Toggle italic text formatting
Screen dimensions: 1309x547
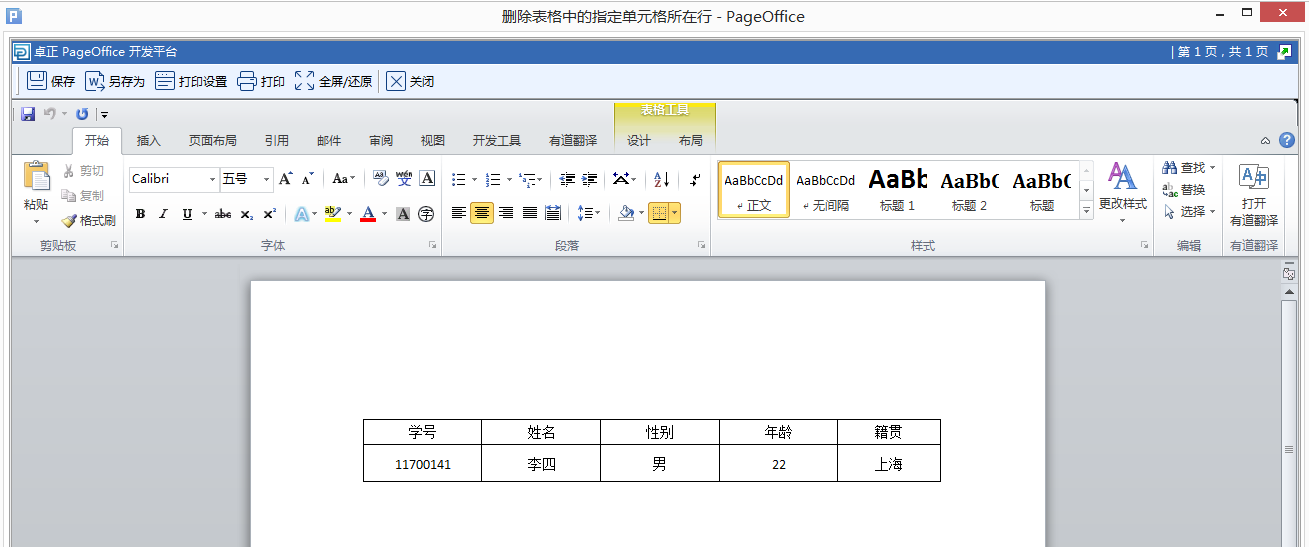click(x=163, y=214)
